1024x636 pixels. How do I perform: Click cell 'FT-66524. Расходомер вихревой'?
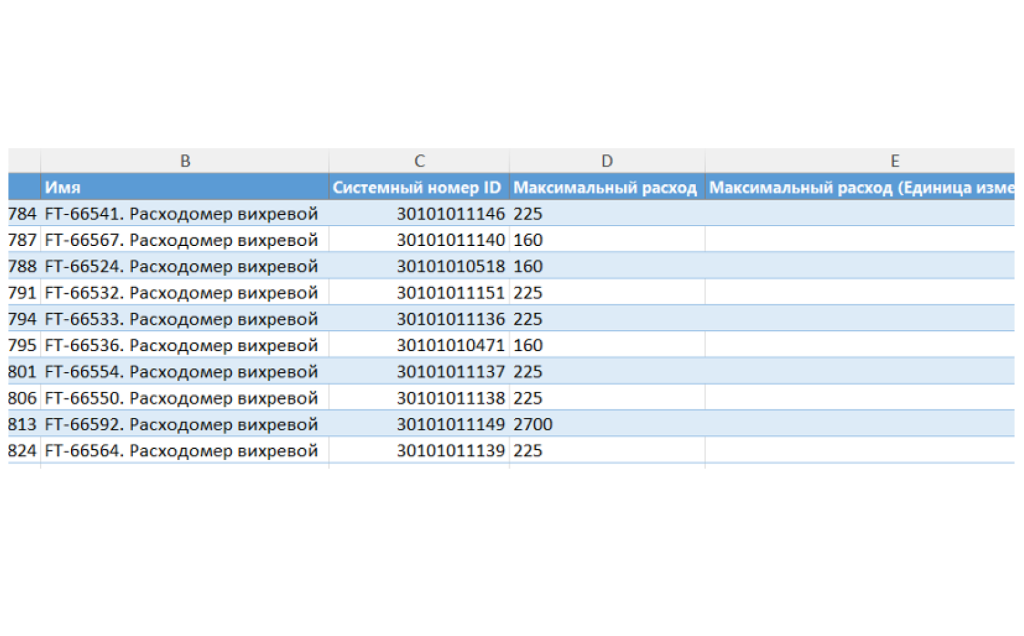point(185,266)
